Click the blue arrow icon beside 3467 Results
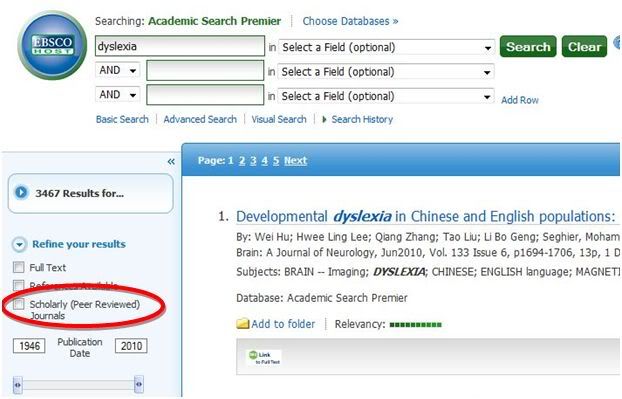622x399 pixels. (21, 193)
